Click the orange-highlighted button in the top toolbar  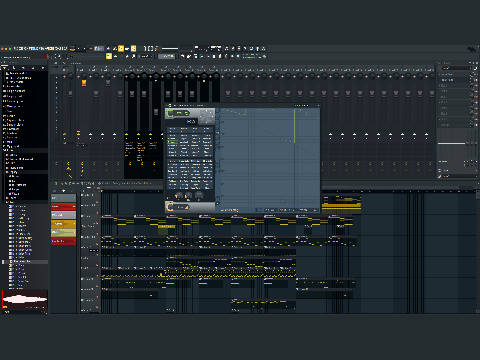point(121,49)
